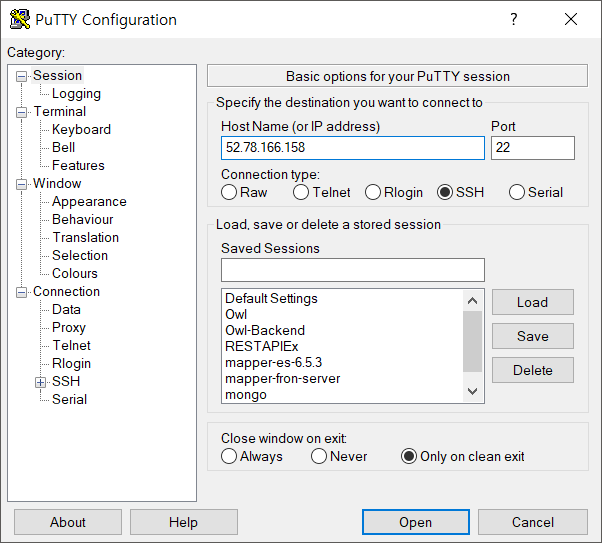
Task: Collapse the Terminal tree node
Action: (22, 113)
